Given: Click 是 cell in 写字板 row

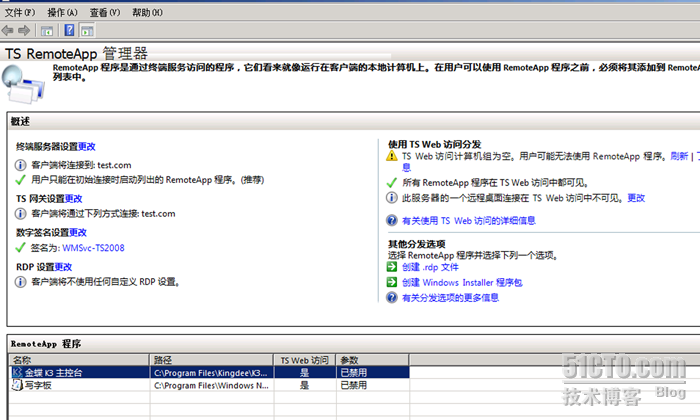Looking at the screenshot, I should coord(304,385).
